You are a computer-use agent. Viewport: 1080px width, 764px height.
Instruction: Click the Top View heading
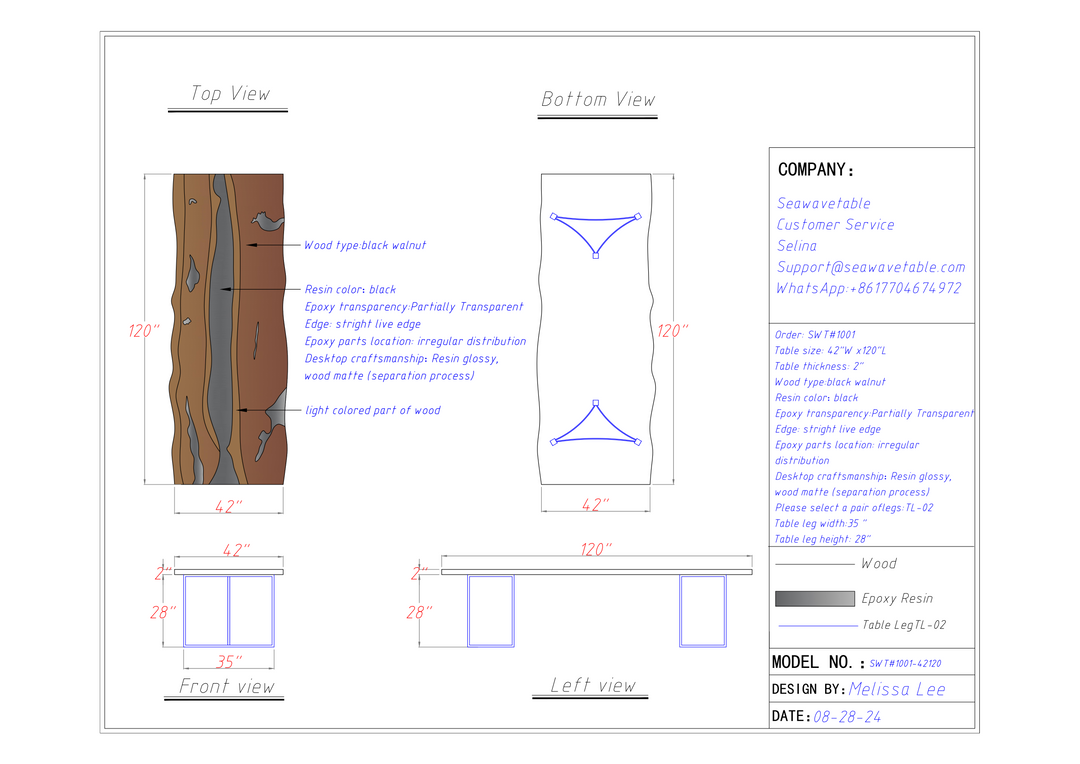(x=230, y=94)
